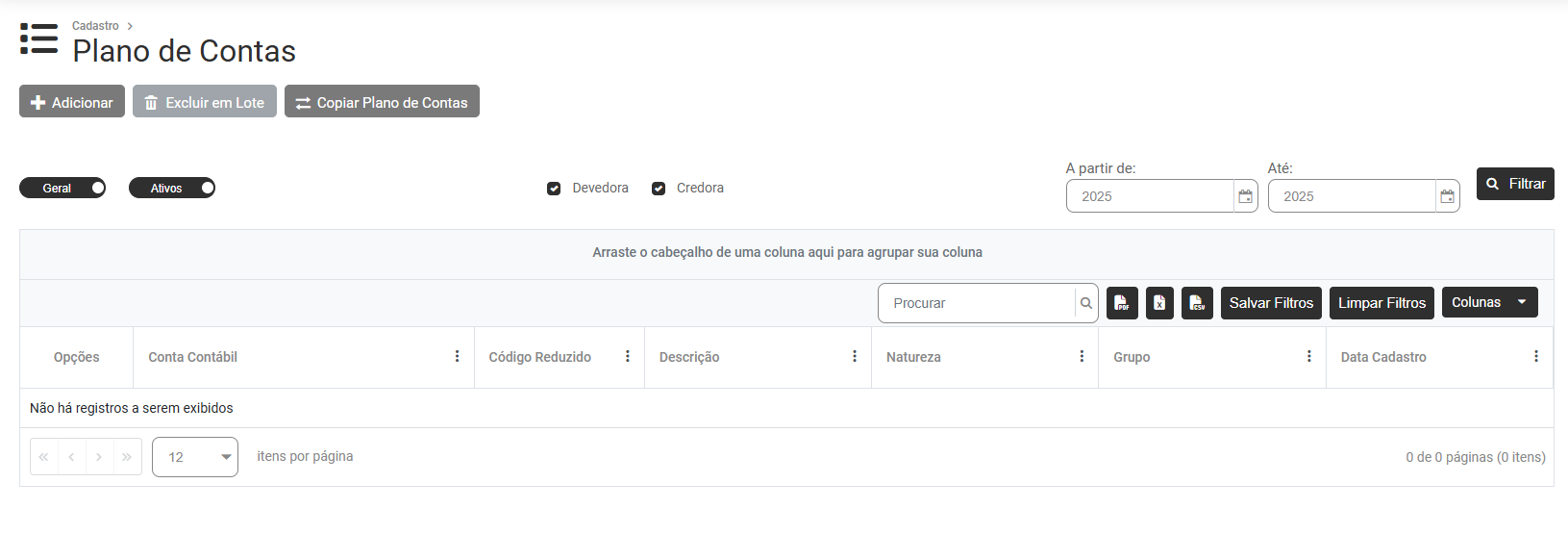Click the Adicionar button
Screen dimensions: 1568x534
coord(72,102)
